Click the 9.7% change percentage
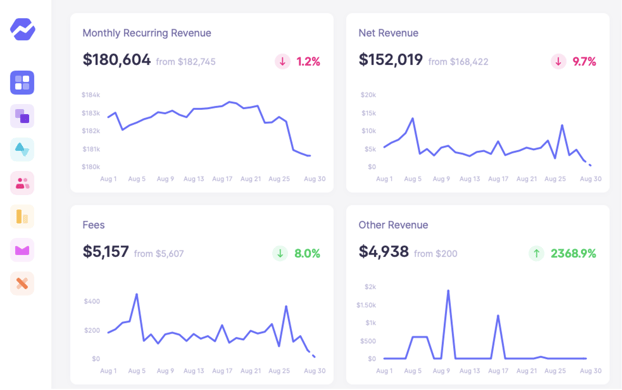 pyautogui.click(x=584, y=61)
